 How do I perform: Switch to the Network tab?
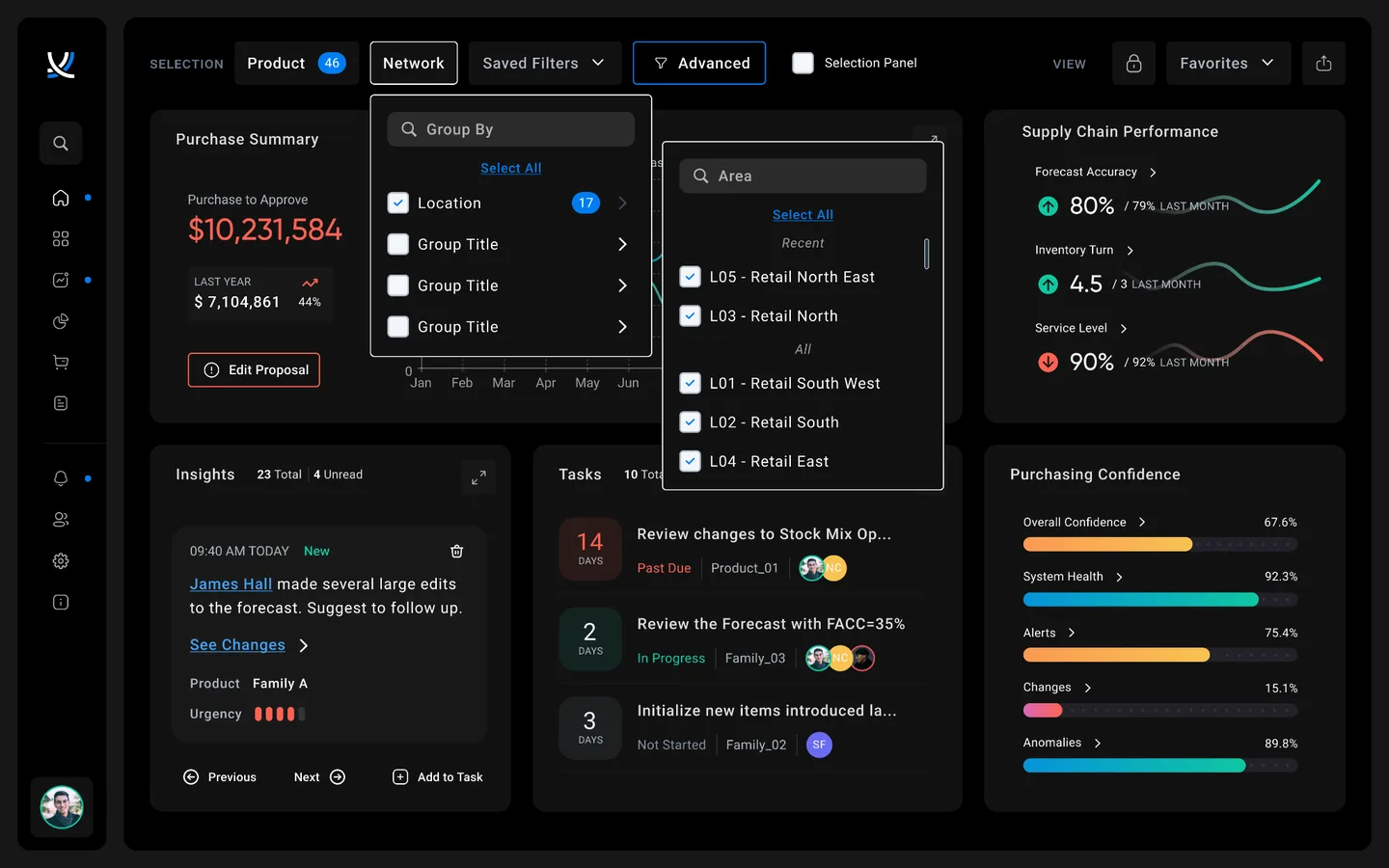(413, 63)
